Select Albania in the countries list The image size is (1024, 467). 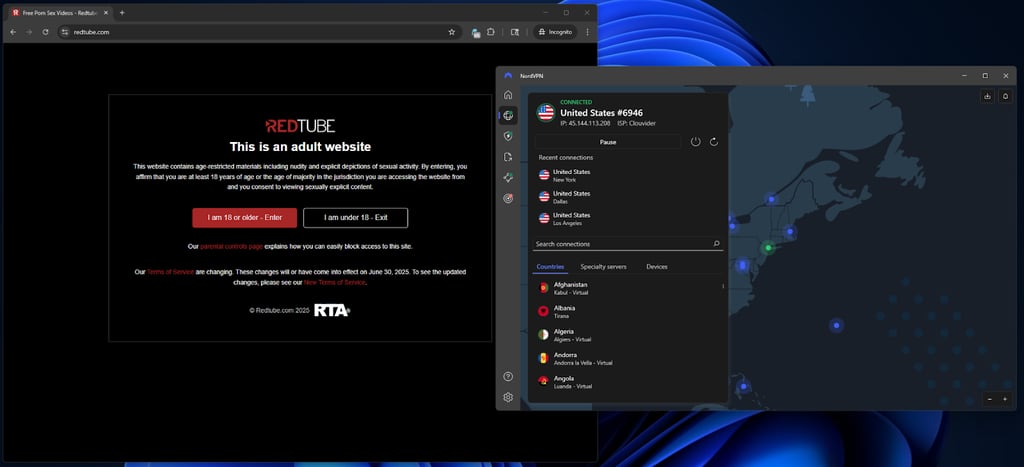pyautogui.click(x=627, y=312)
